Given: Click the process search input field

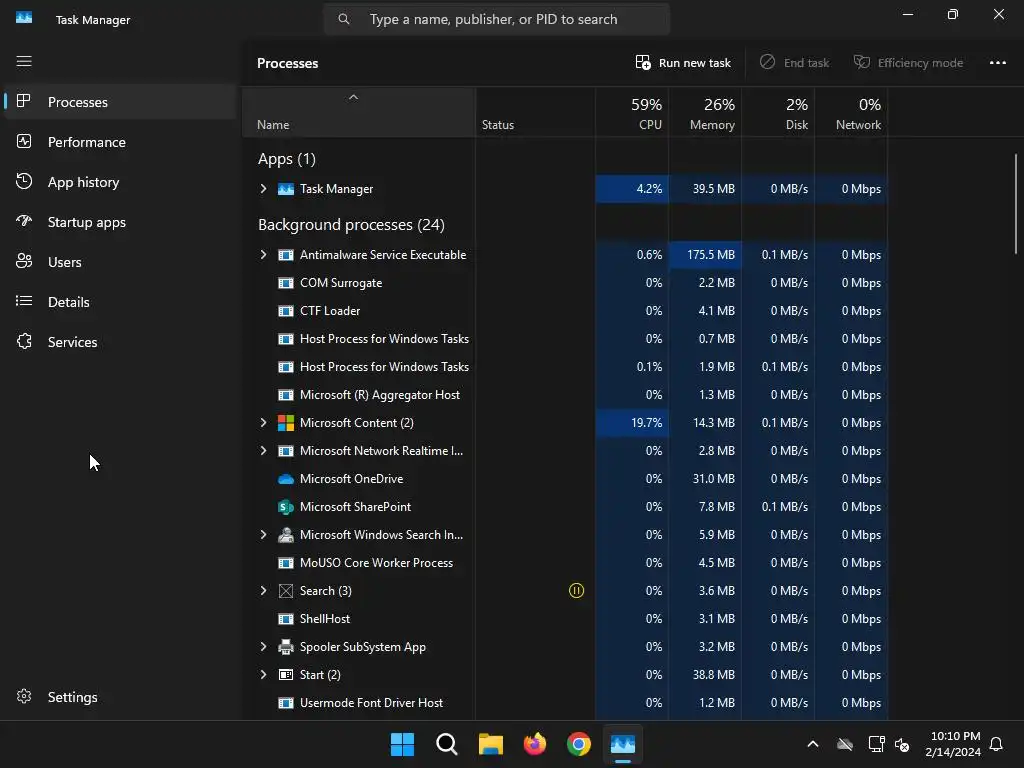Looking at the screenshot, I should tap(497, 19).
